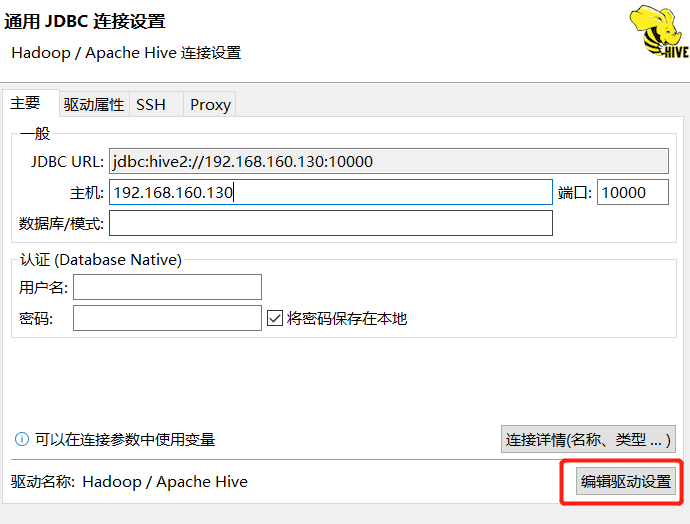The width and height of the screenshot is (690, 524).
Task: Click the 数据库/模式 input field
Action: tap(330, 223)
